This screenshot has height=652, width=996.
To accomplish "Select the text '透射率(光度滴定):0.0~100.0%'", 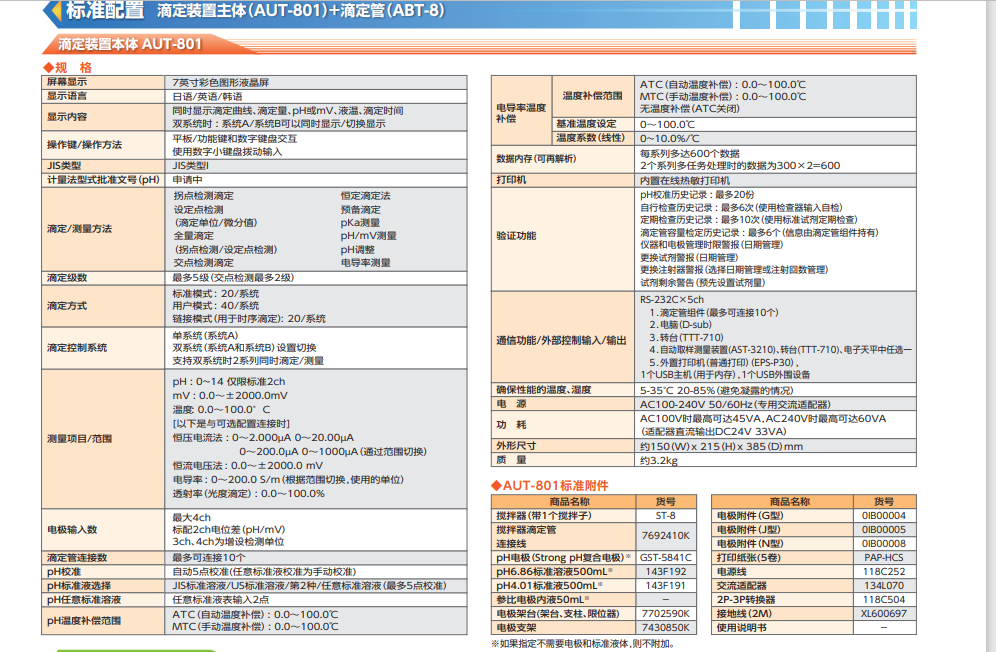I will [248, 494].
